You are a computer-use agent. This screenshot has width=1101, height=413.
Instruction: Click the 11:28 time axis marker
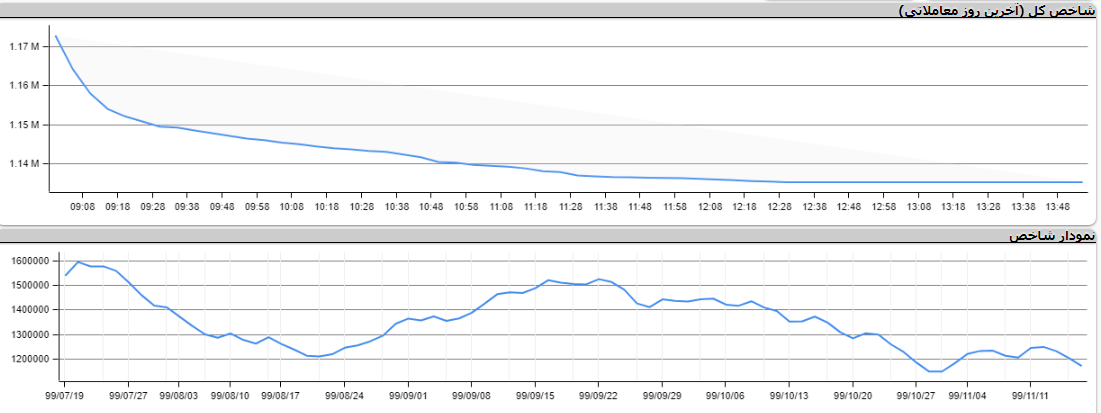coord(570,207)
